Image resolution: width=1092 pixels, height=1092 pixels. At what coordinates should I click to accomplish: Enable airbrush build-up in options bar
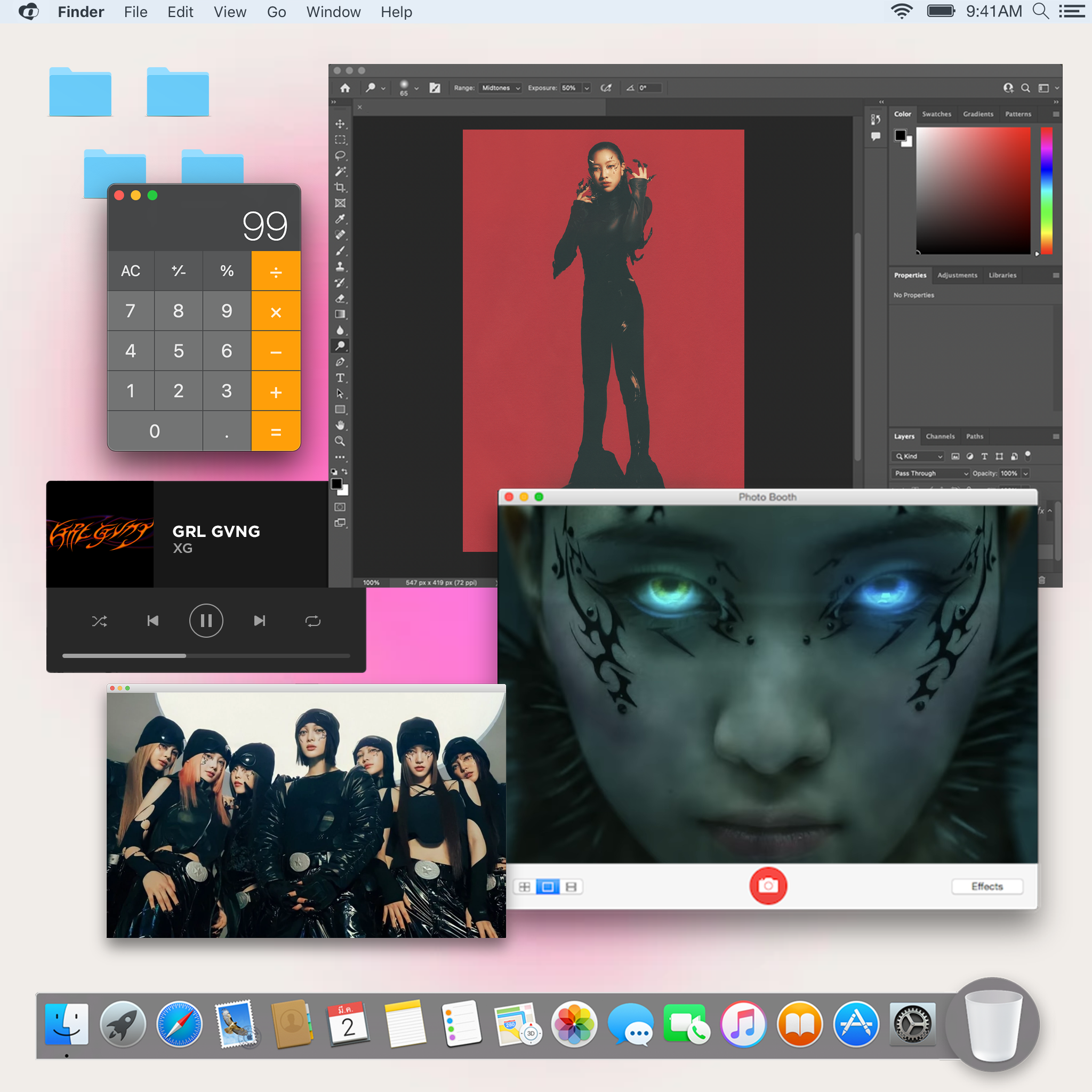(x=606, y=87)
